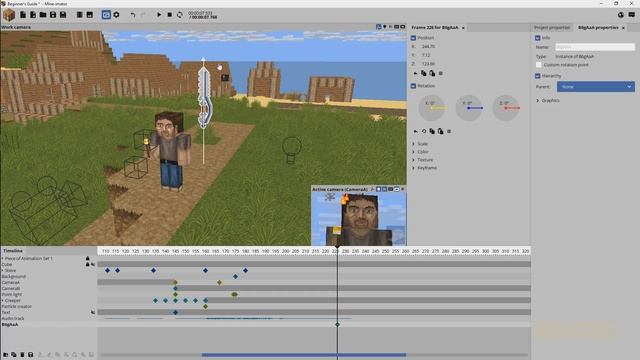Stop the animation playback
Viewport: 640px width, 360px height.
pos(169,15)
